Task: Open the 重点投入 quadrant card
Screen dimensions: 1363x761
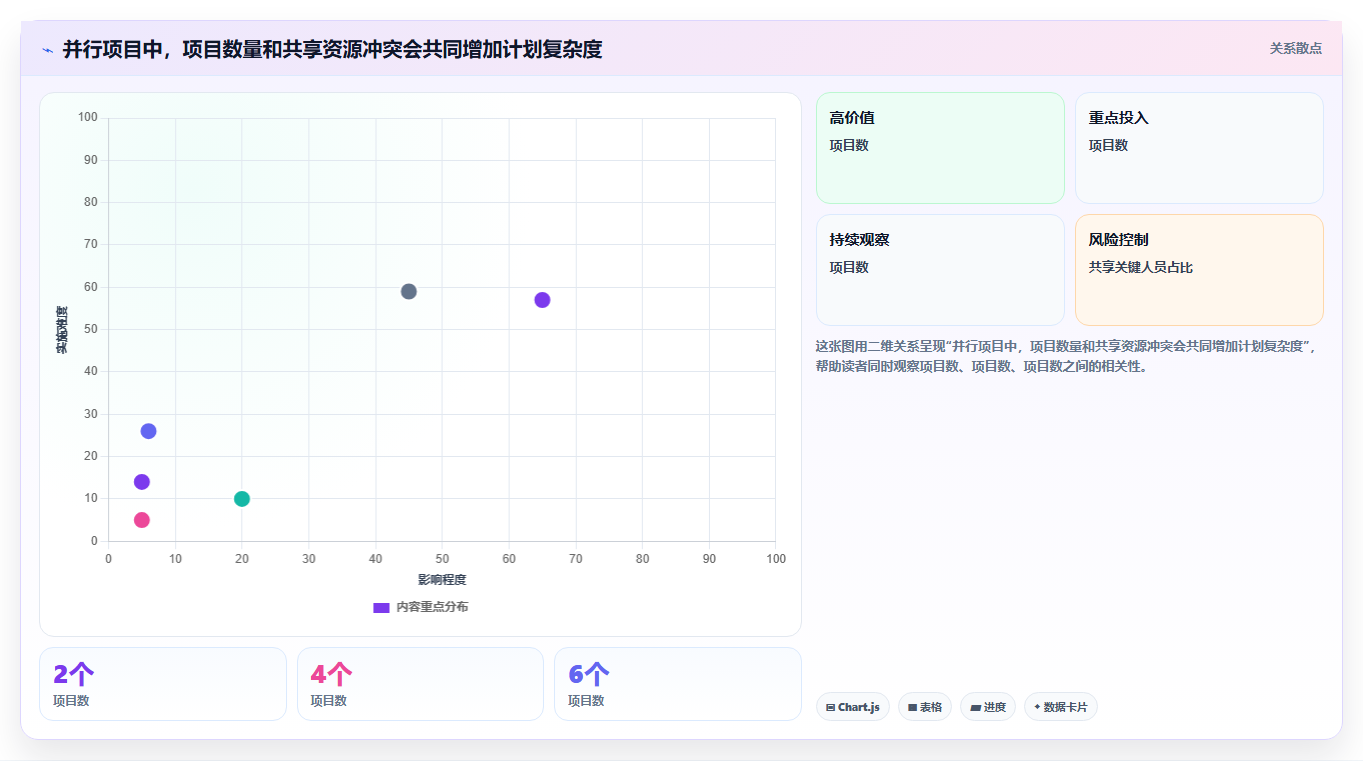Action: pos(1199,148)
